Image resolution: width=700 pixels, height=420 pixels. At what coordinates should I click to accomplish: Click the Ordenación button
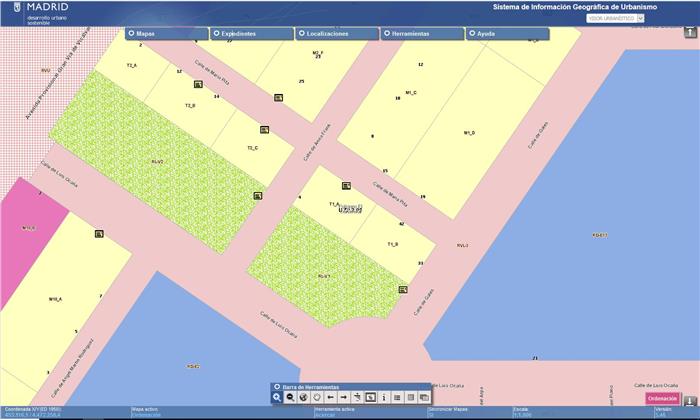[662, 399]
